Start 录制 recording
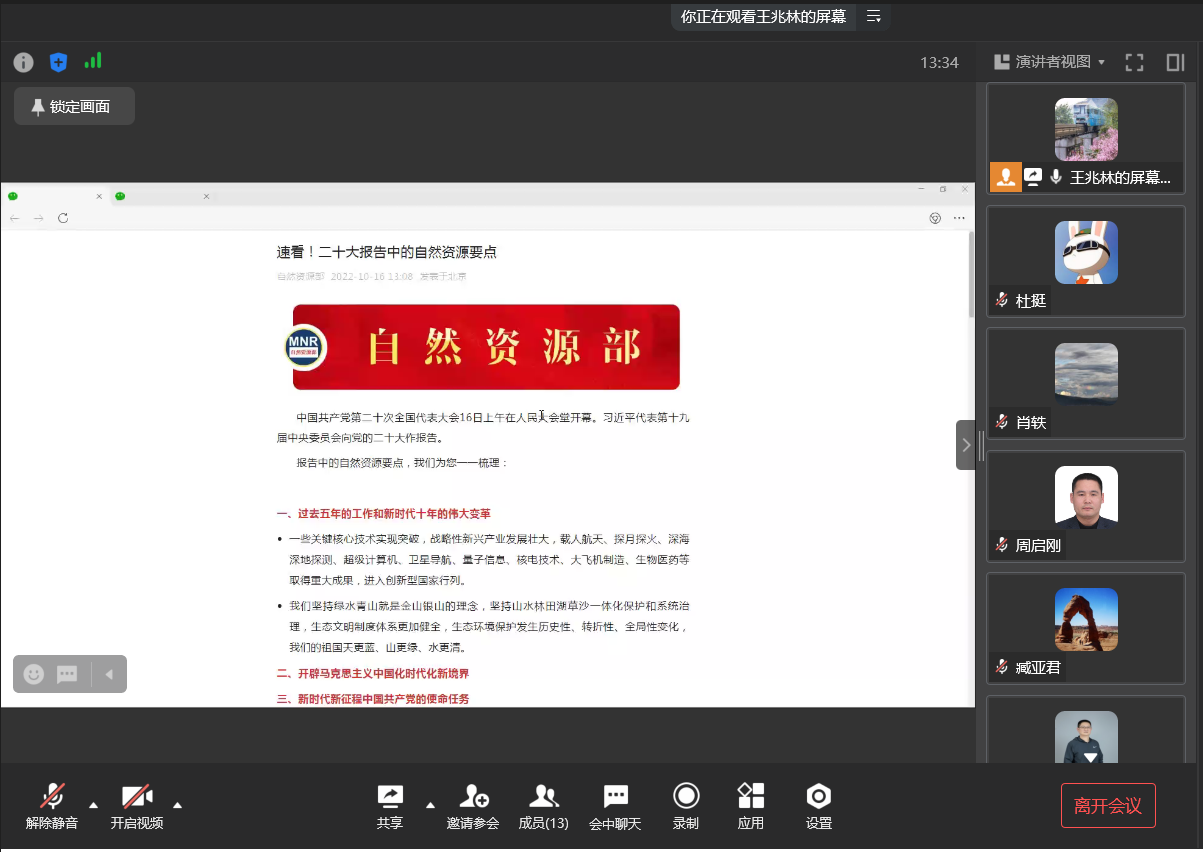Image resolution: width=1203 pixels, height=852 pixels. 685,806
